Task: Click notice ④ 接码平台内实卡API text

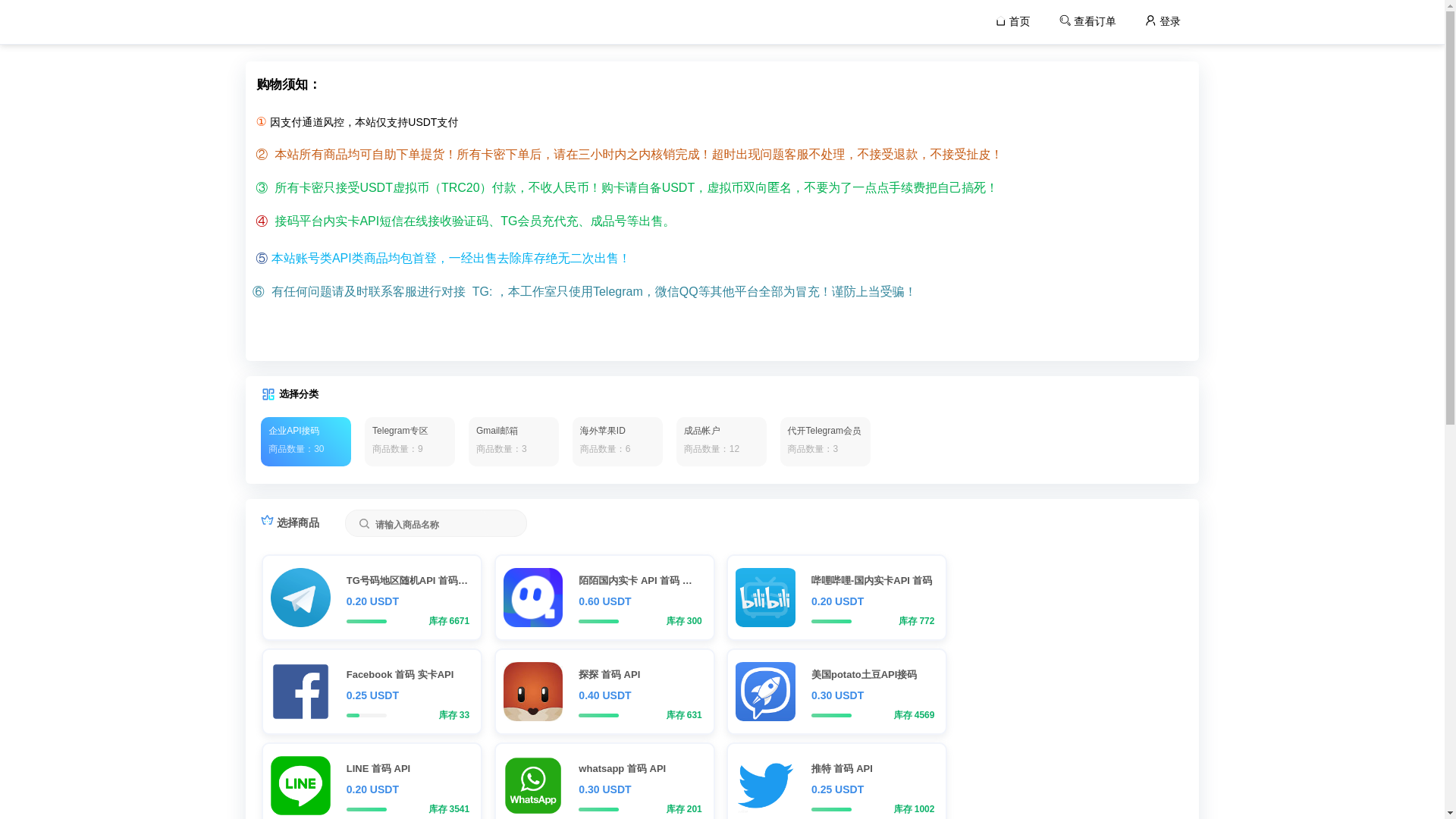Action: pos(465,221)
